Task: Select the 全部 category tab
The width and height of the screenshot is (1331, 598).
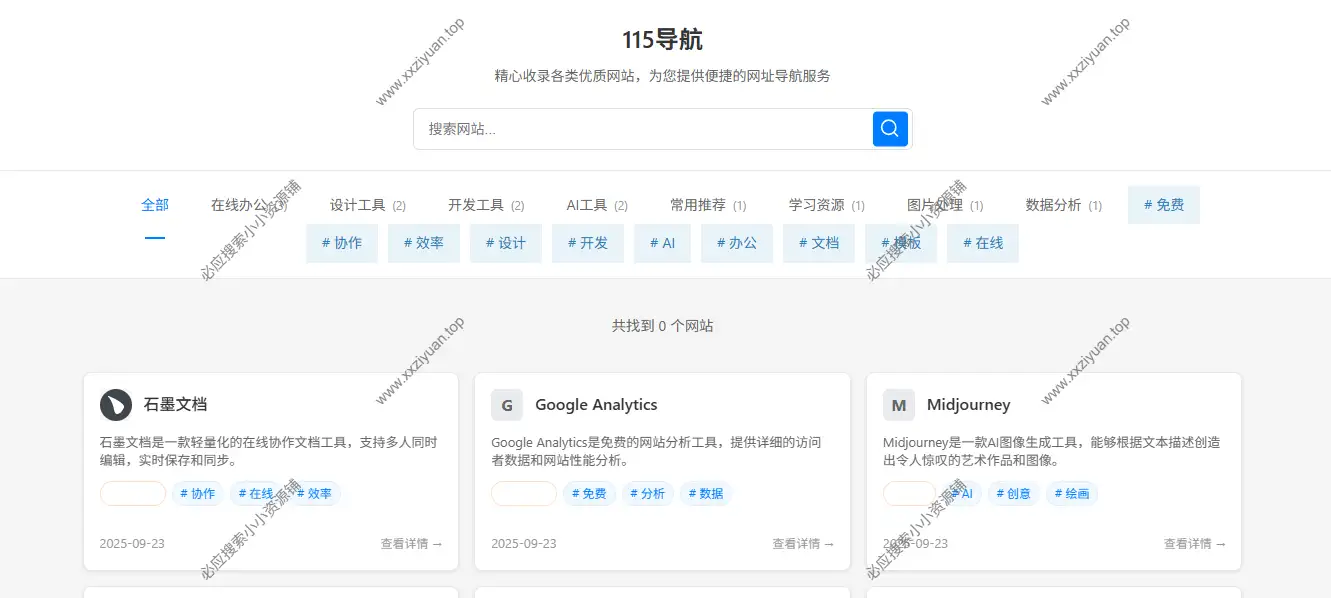Action: click(155, 205)
